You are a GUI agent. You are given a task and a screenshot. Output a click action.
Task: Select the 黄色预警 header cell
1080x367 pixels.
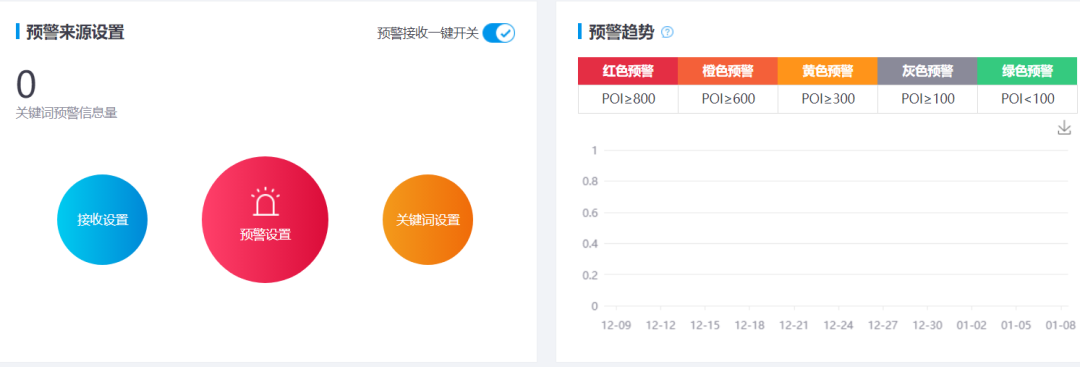tap(828, 70)
